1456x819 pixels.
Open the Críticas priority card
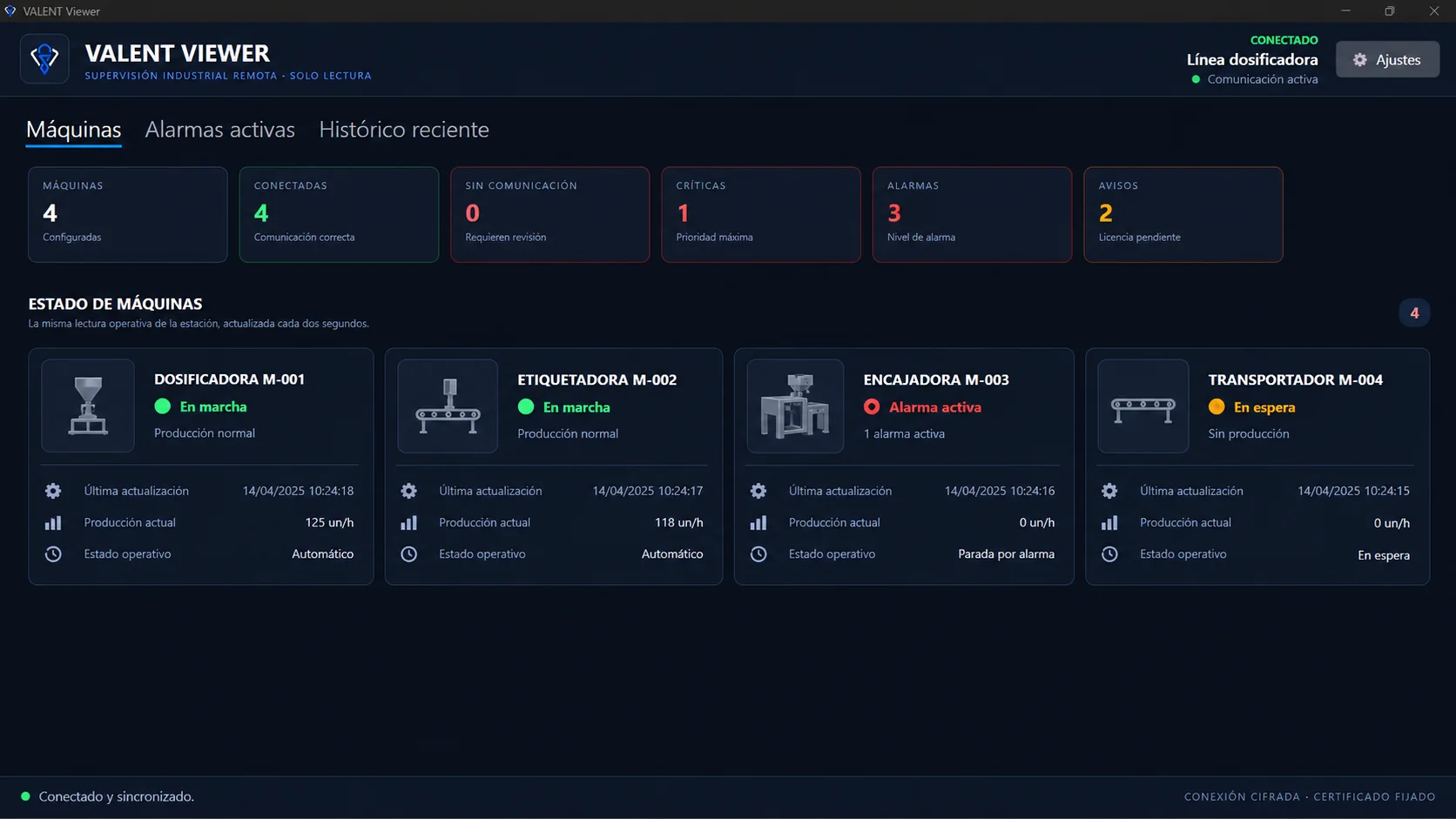pos(761,214)
